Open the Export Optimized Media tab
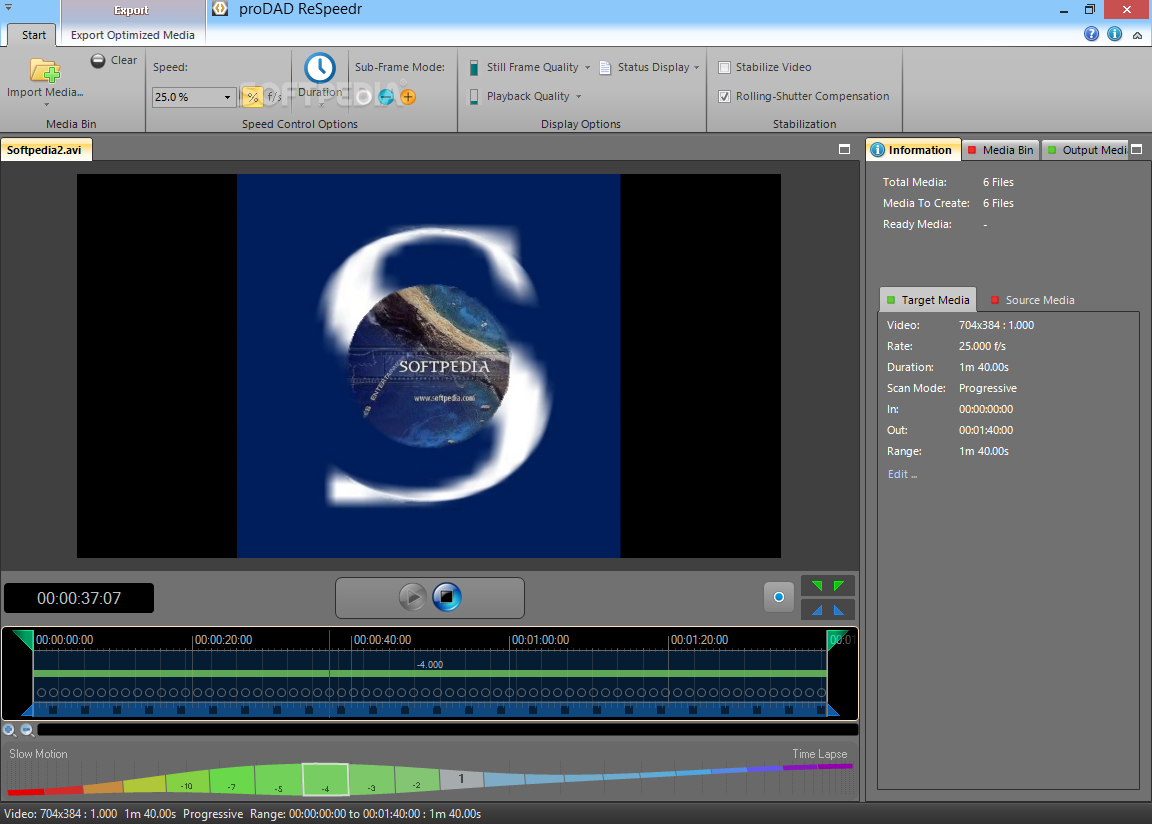Screen dimensions: 1152x824 click(133, 35)
